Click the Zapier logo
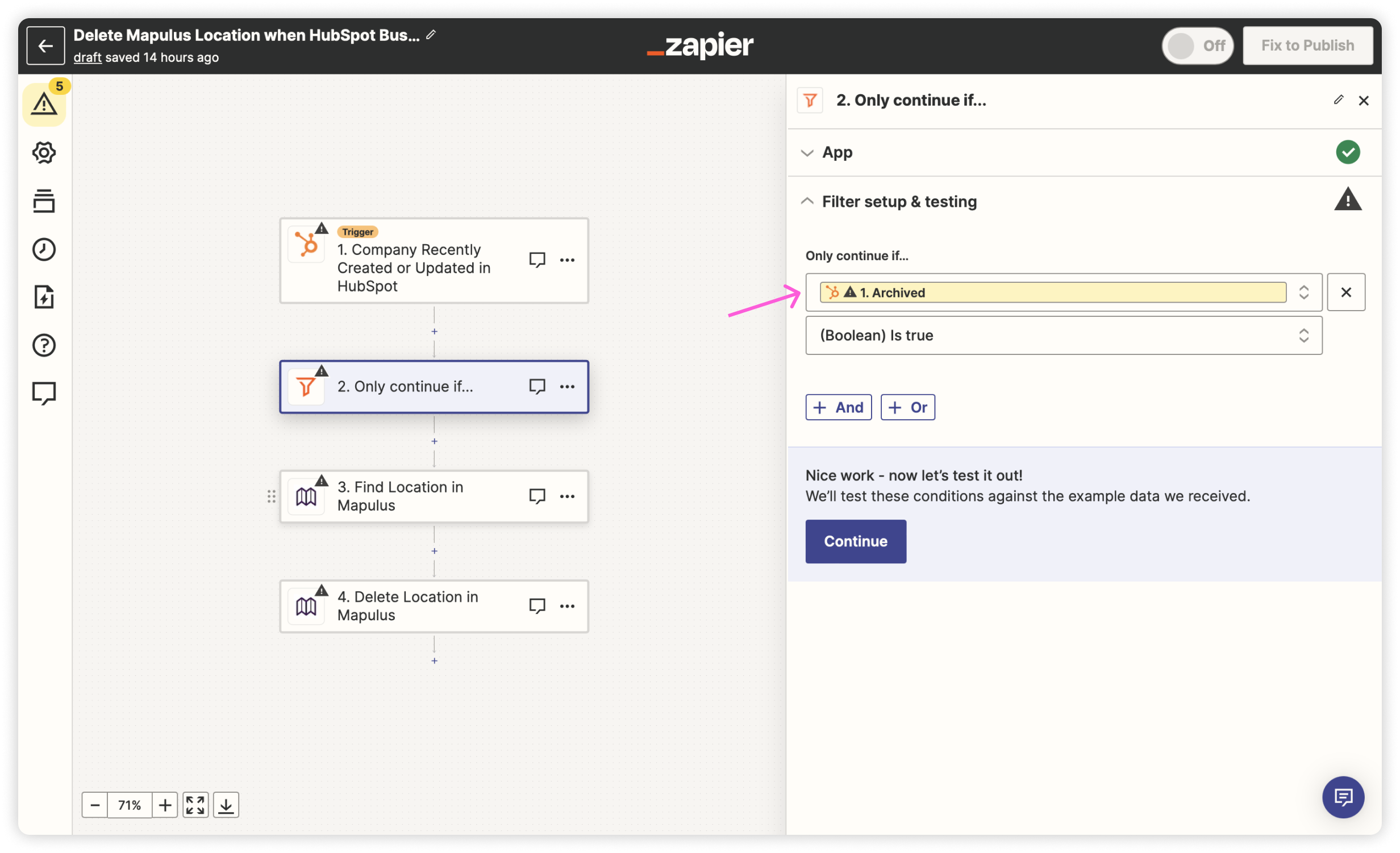 coord(700,45)
